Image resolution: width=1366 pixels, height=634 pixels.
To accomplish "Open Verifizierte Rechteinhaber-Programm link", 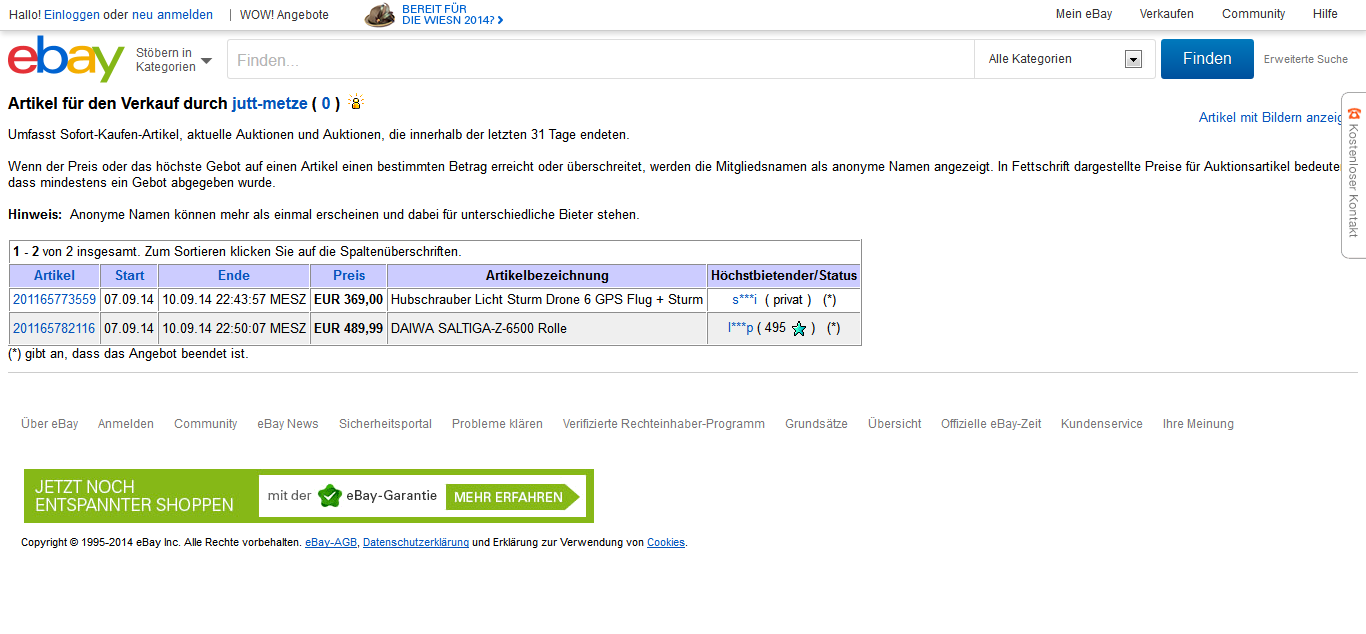I will click(664, 424).
